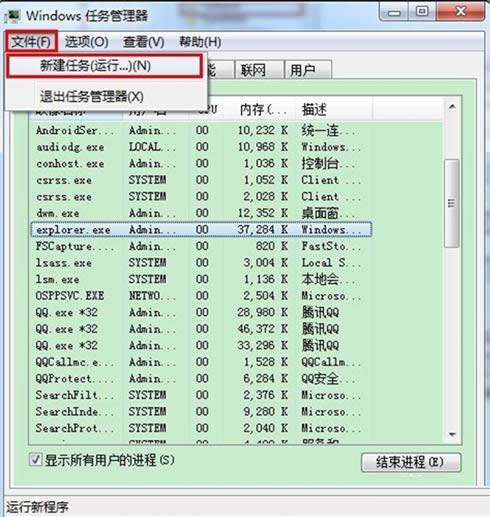The height and width of the screenshot is (517, 490).
Task: Click the 10,968 K memory value
Action: click(x=263, y=147)
